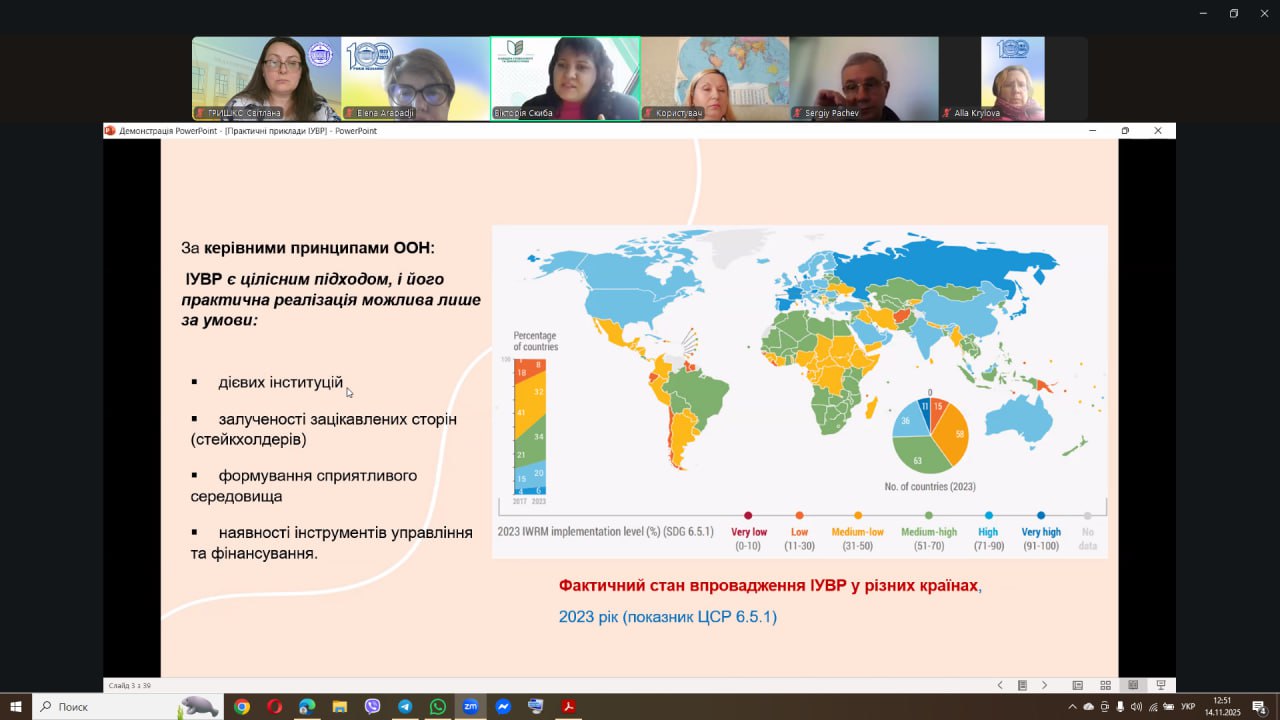Switch to Reading view in PowerPoint
1280x720 pixels.
coord(1133,685)
